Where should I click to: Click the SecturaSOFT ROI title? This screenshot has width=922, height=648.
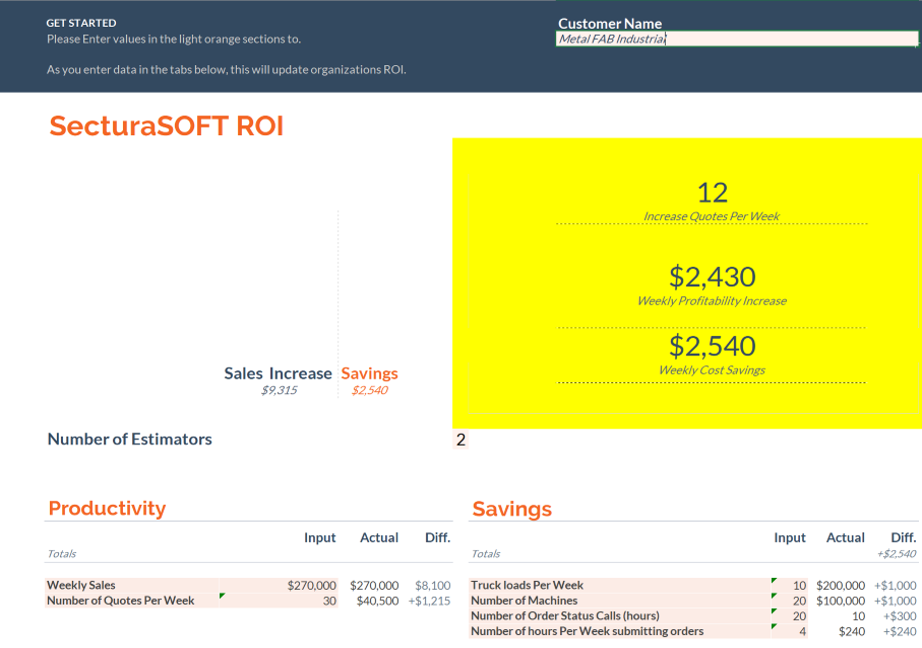pos(166,126)
